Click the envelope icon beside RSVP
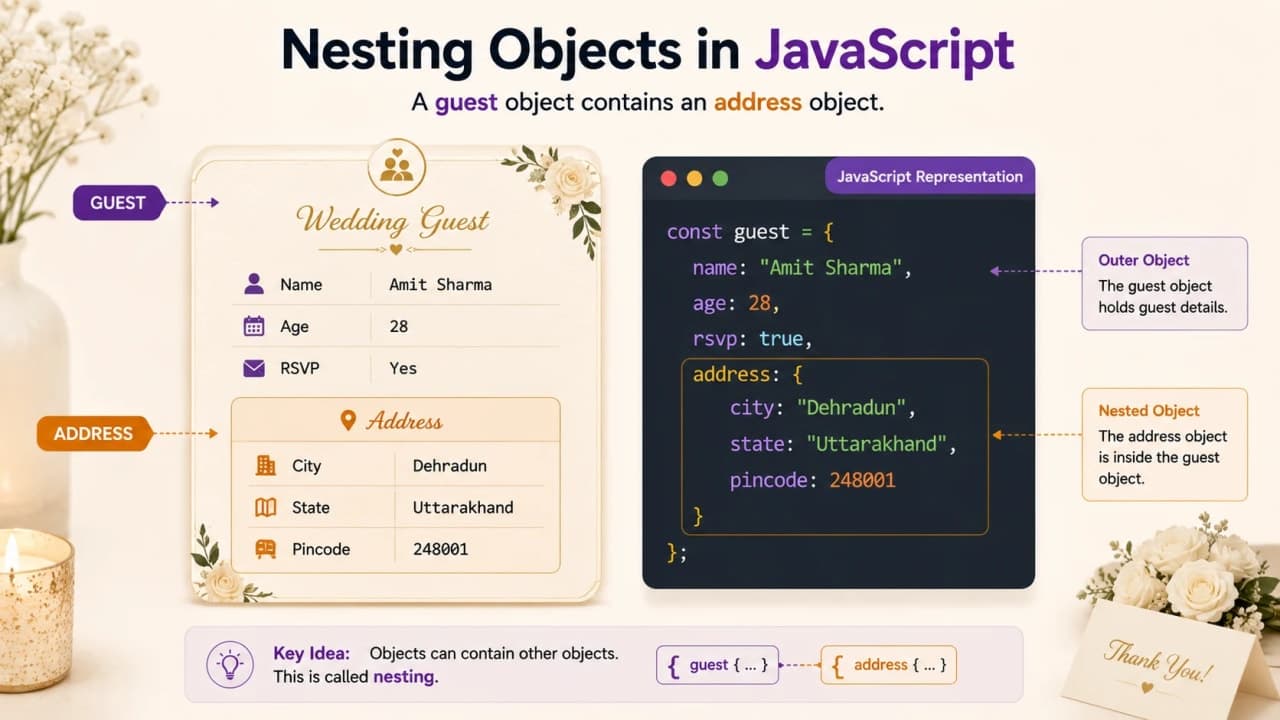The image size is (1280, 720). tap(254, 368)
